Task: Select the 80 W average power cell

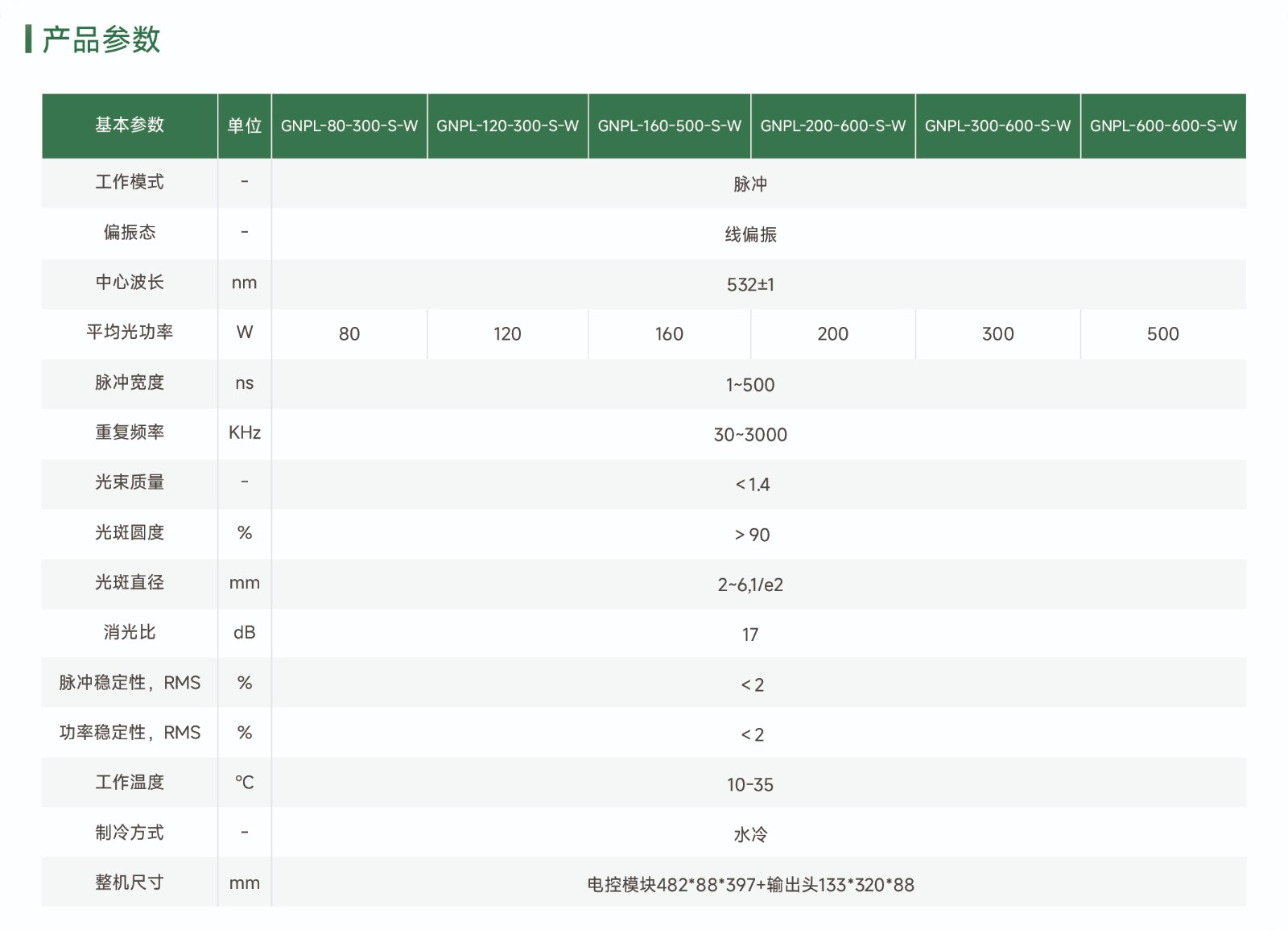Action: pyautogui.click(x=349, y=334)
